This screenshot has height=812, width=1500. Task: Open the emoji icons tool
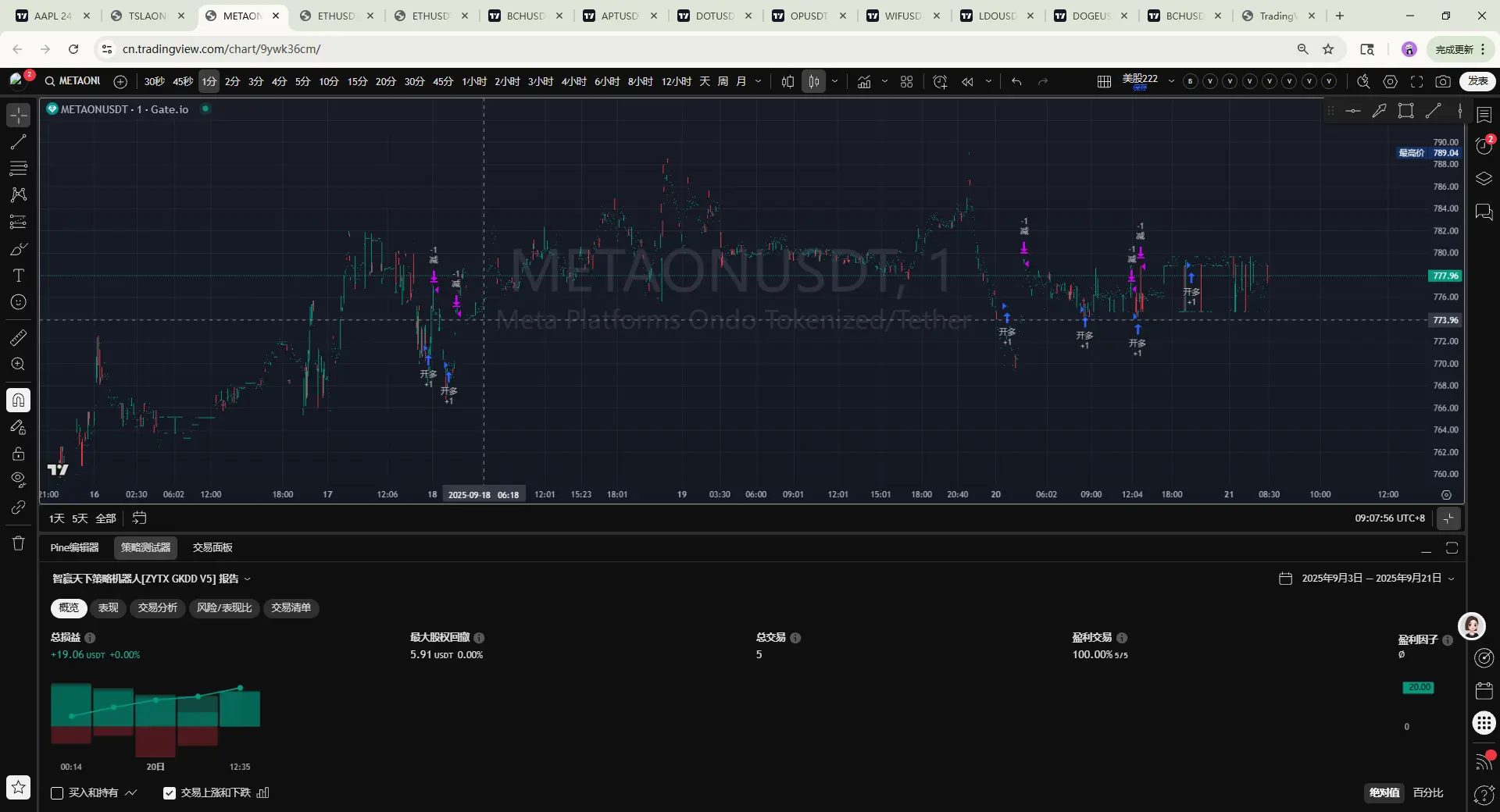tap(19, 302)
